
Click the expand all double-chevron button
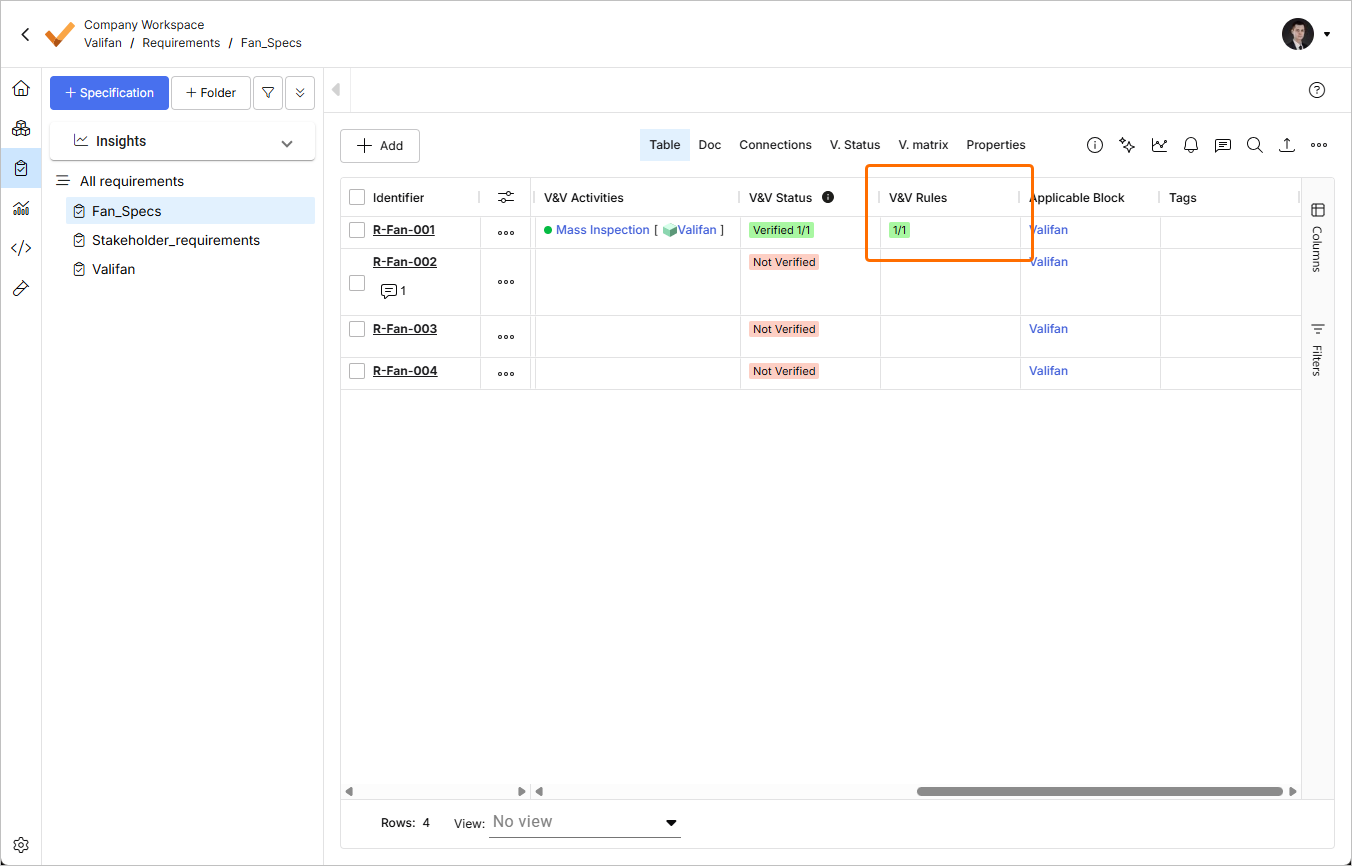300,93
